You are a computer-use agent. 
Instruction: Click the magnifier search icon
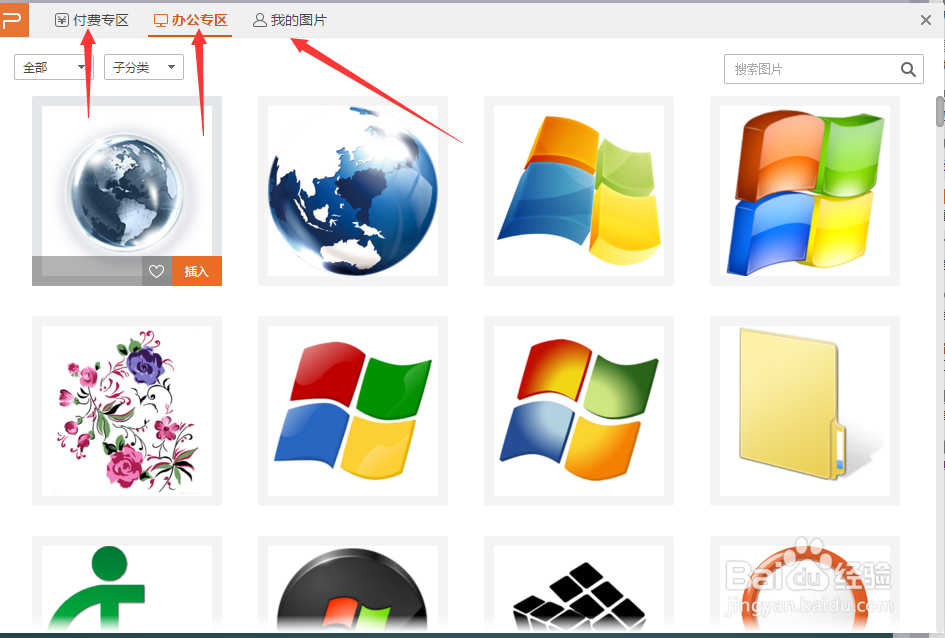(x=908, y=70)
